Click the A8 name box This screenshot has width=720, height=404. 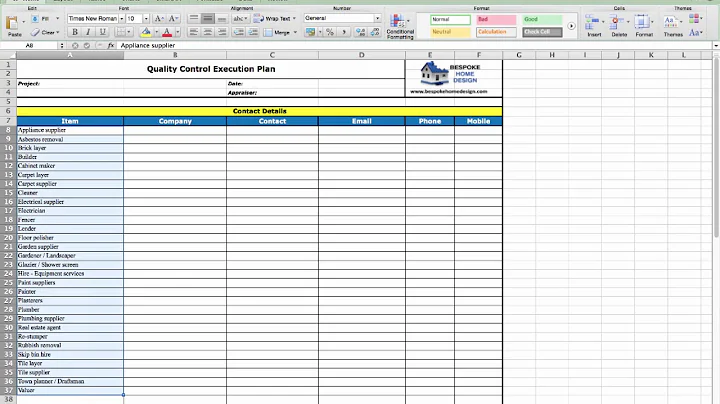(29, 45)
